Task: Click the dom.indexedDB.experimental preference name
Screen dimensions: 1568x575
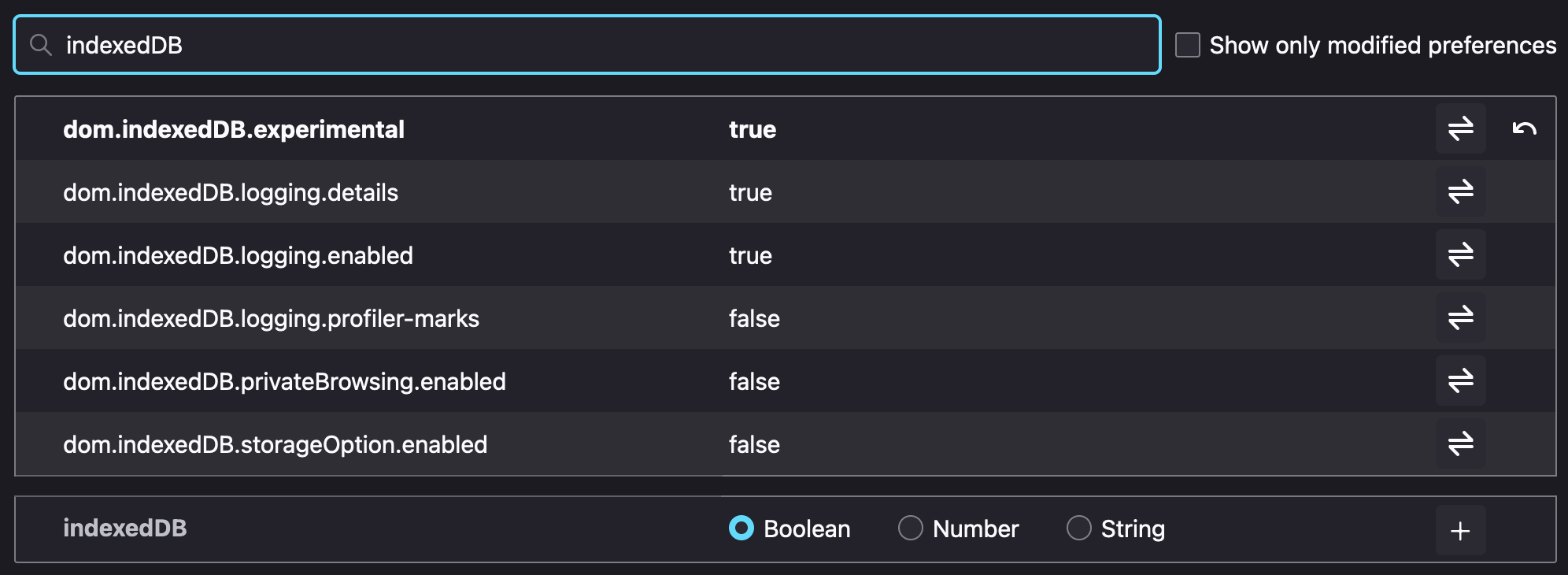Action: click(x=234, y=129)
